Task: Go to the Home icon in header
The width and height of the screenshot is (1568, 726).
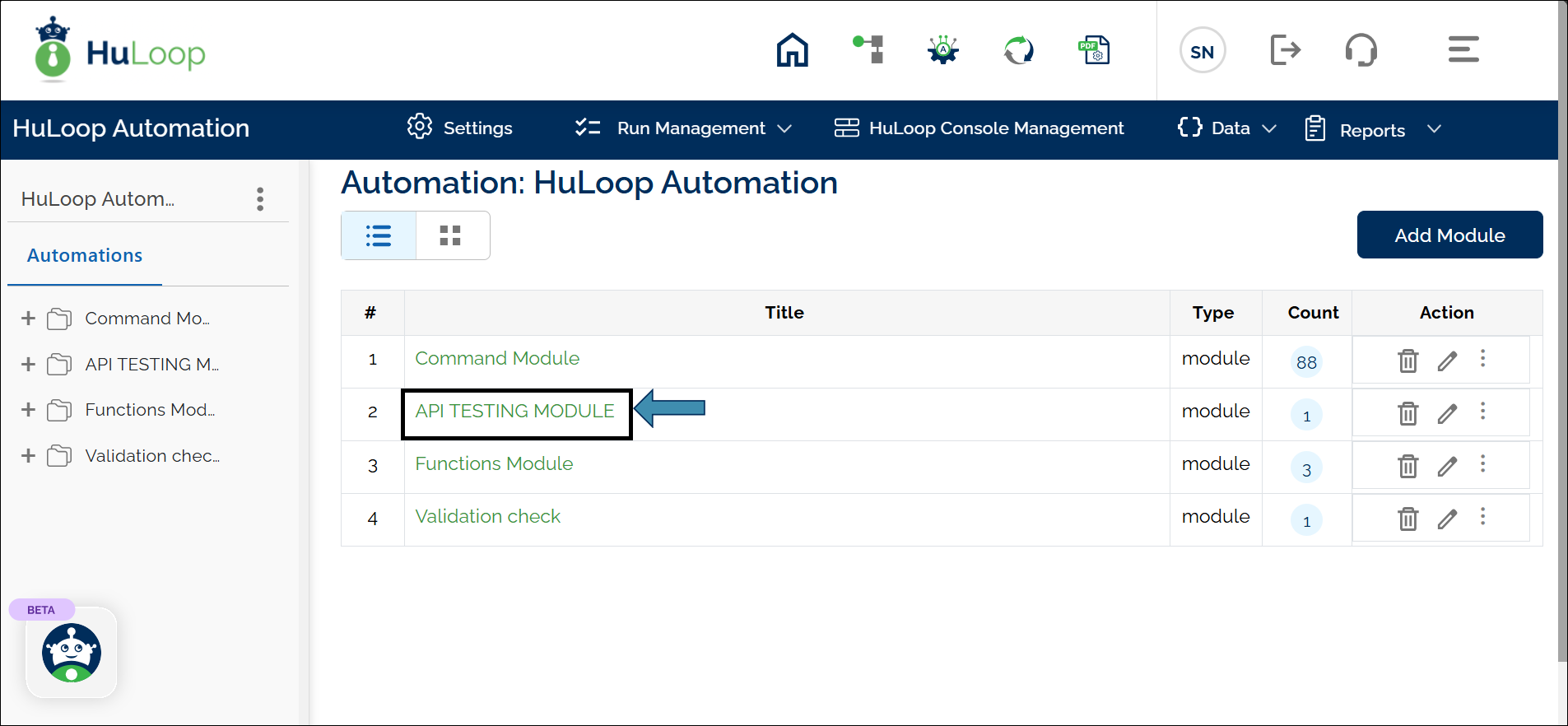Action: [x=792, y=50]
